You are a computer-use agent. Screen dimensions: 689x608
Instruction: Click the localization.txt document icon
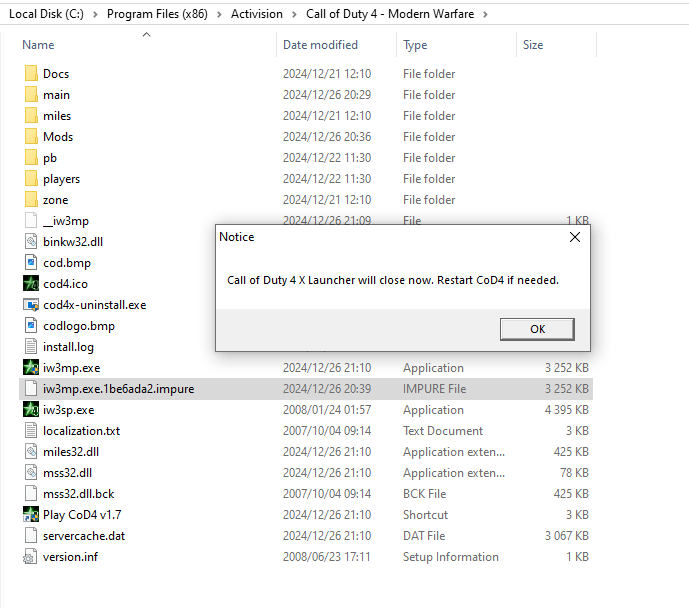(x=31, y=431)
